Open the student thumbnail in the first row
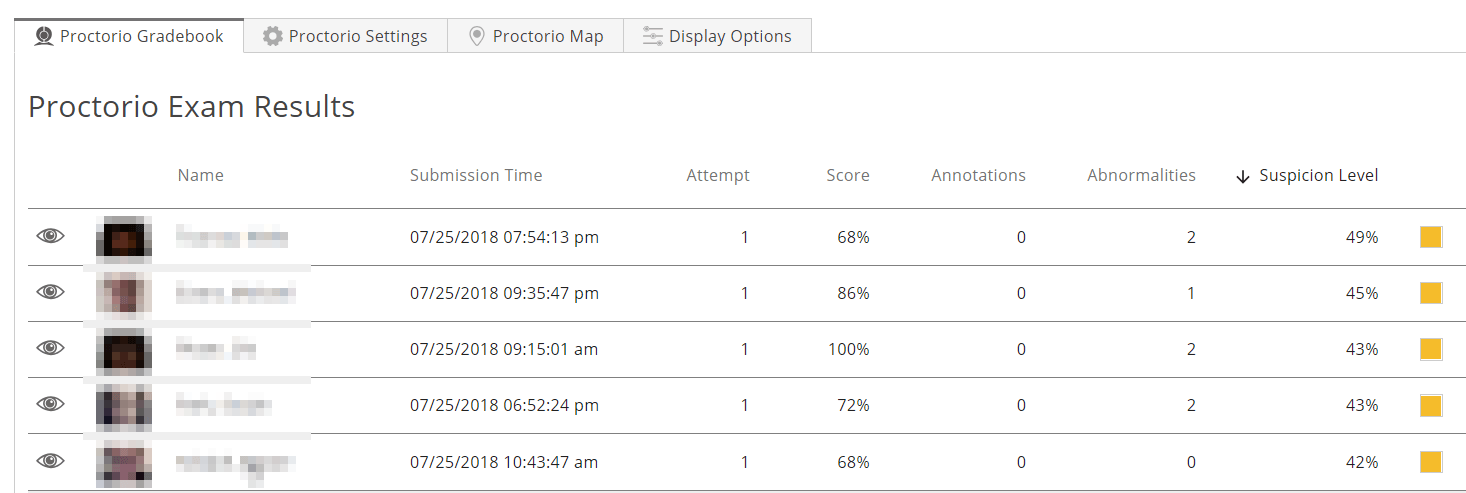Viewport: 1466px width, 493px height. (x=123, y=238)
